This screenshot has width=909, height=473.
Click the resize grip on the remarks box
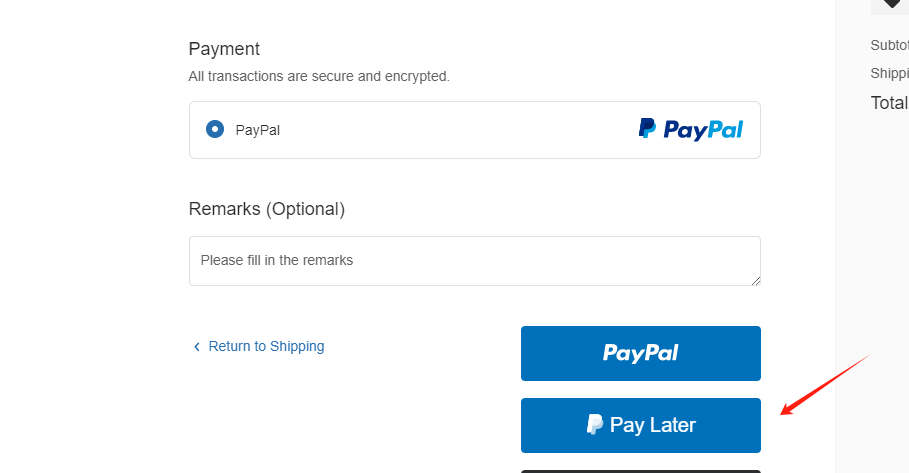[x=755, y=280]
